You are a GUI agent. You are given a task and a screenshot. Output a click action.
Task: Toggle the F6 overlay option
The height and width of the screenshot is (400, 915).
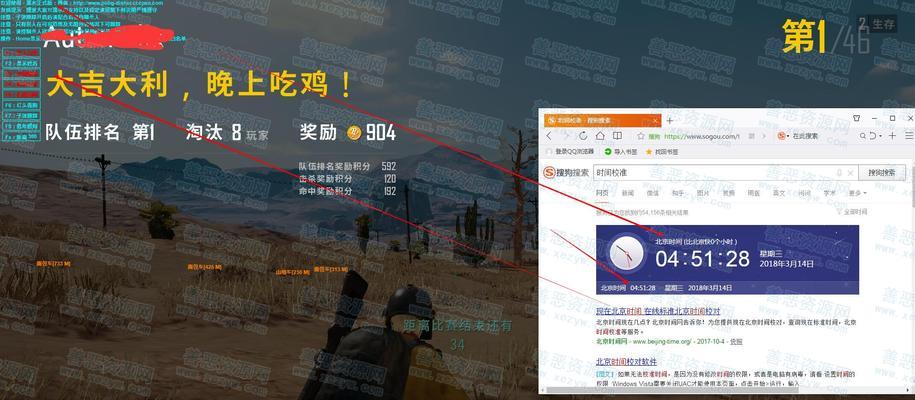(x=22, y=106)
